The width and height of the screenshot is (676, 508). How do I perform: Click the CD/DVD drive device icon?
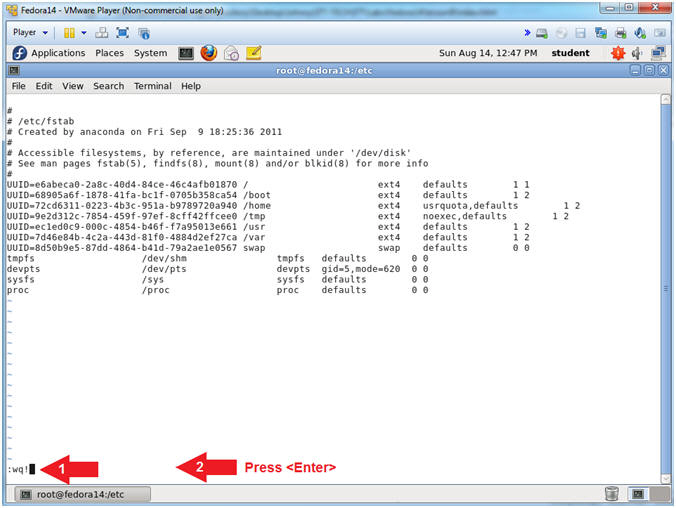[x=561, y=33]
